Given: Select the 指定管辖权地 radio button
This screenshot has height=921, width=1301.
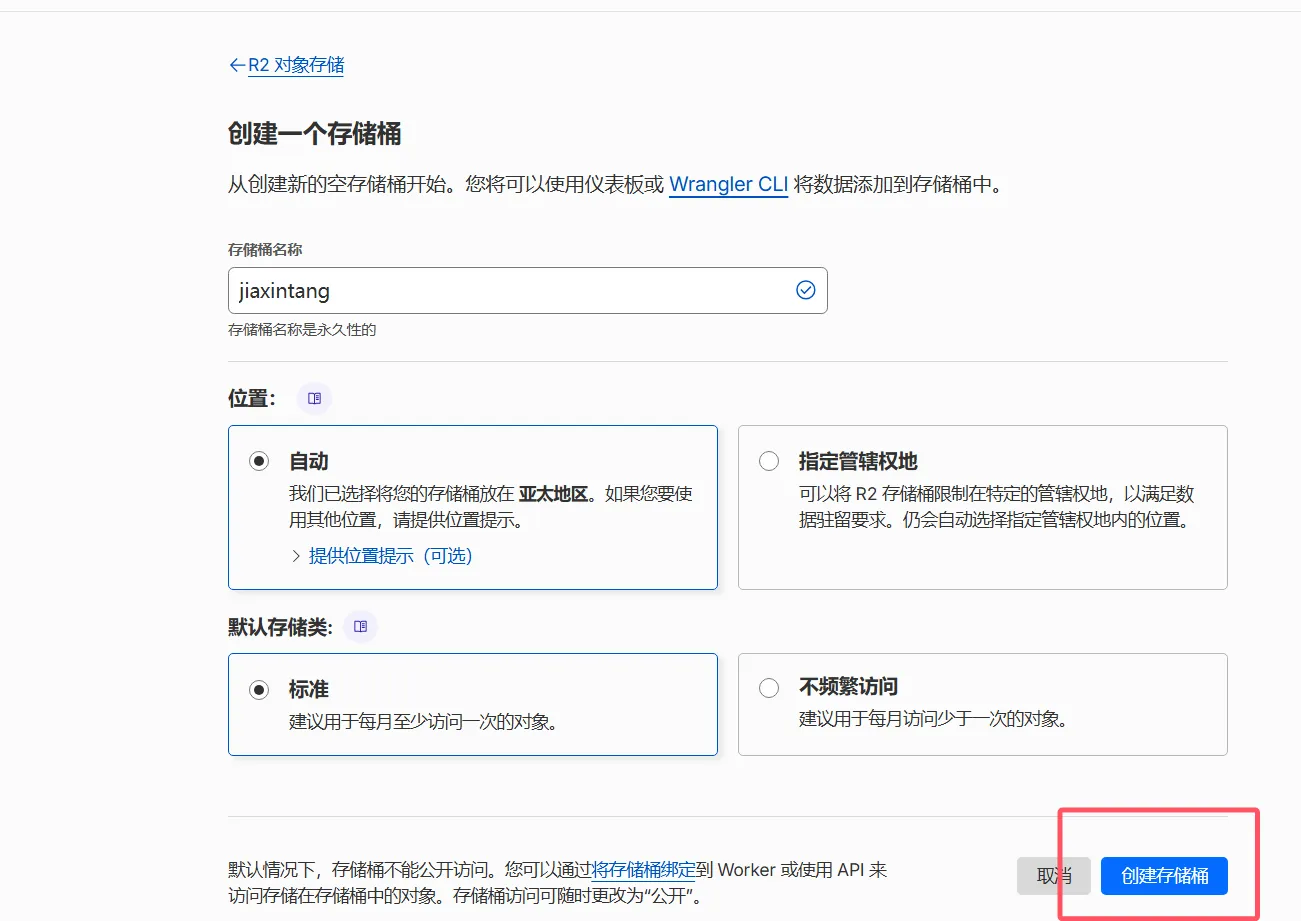Looking at the screenshot, I should point(769,461).
